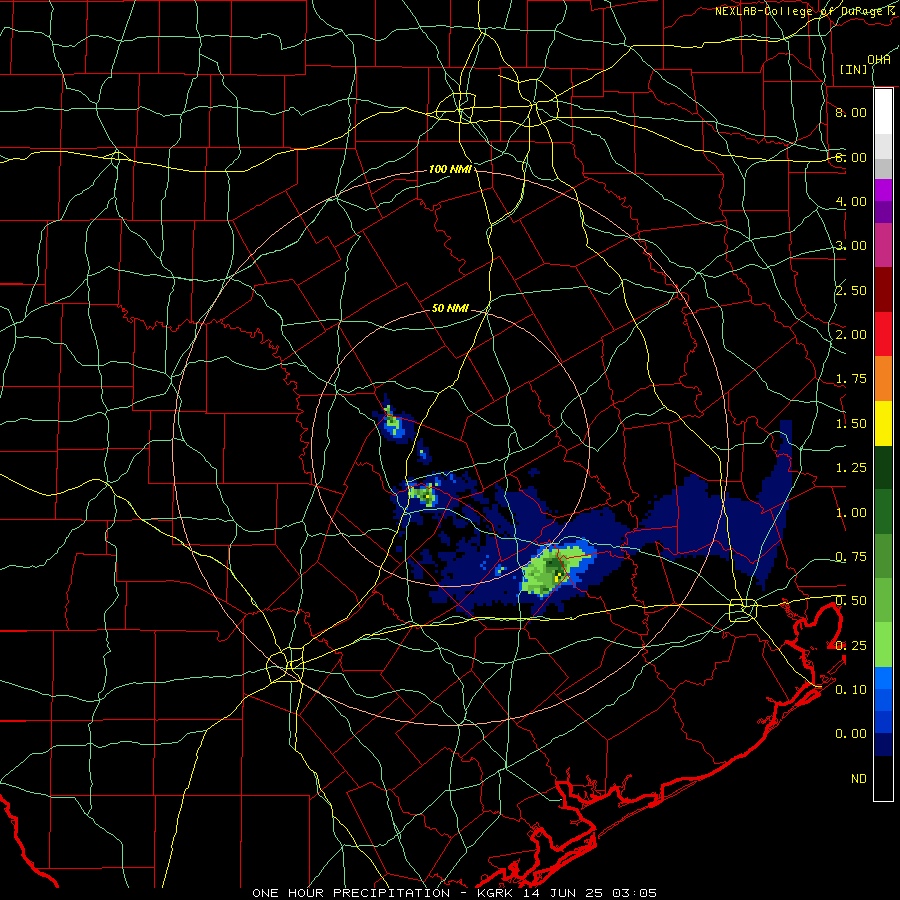This screenshot has width=900, height=900.
Task: Click the 'ND' no-data legend label
Action: point(859,779)
